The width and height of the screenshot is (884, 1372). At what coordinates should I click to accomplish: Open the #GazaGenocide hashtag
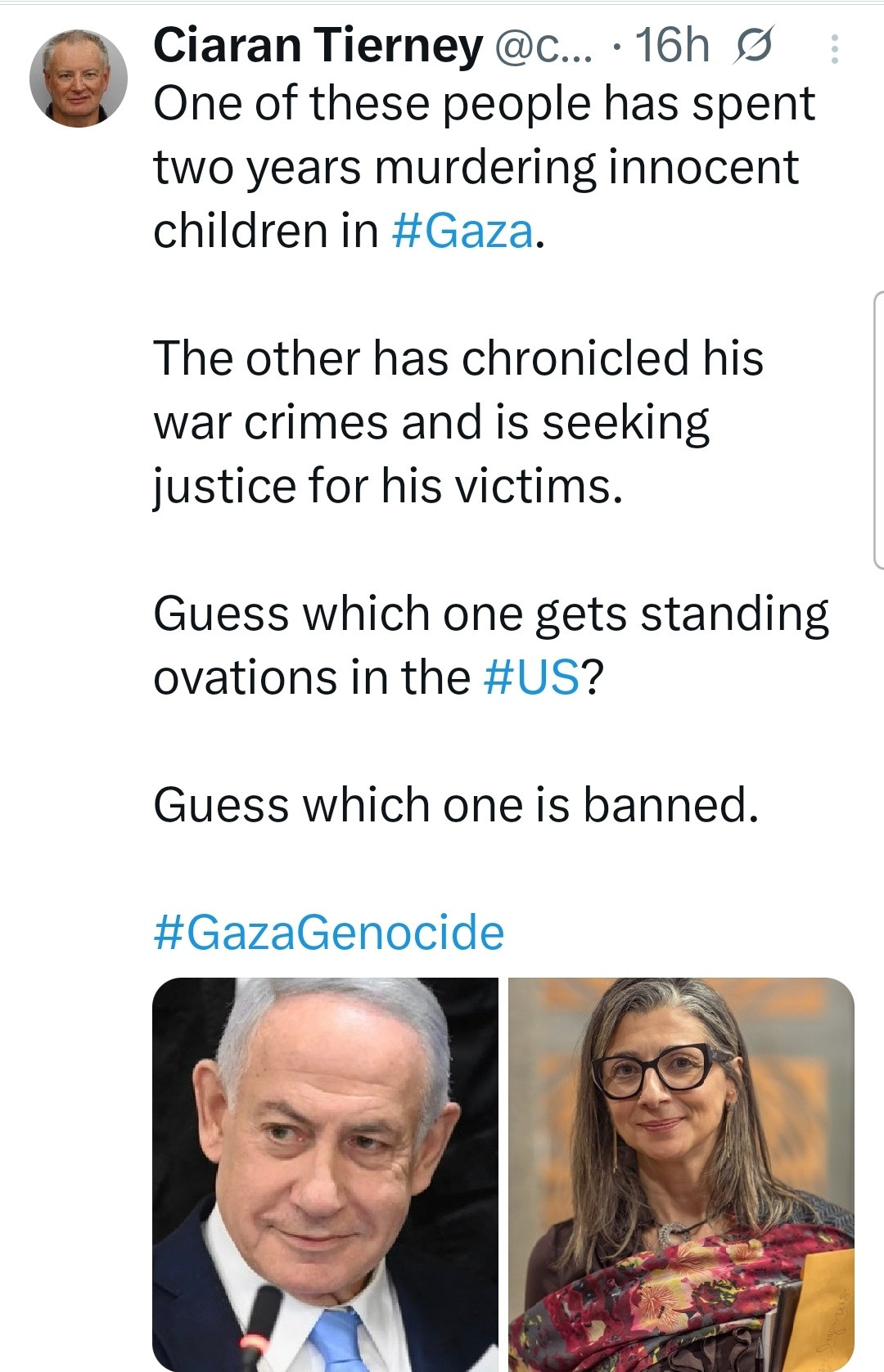point(329,933)
